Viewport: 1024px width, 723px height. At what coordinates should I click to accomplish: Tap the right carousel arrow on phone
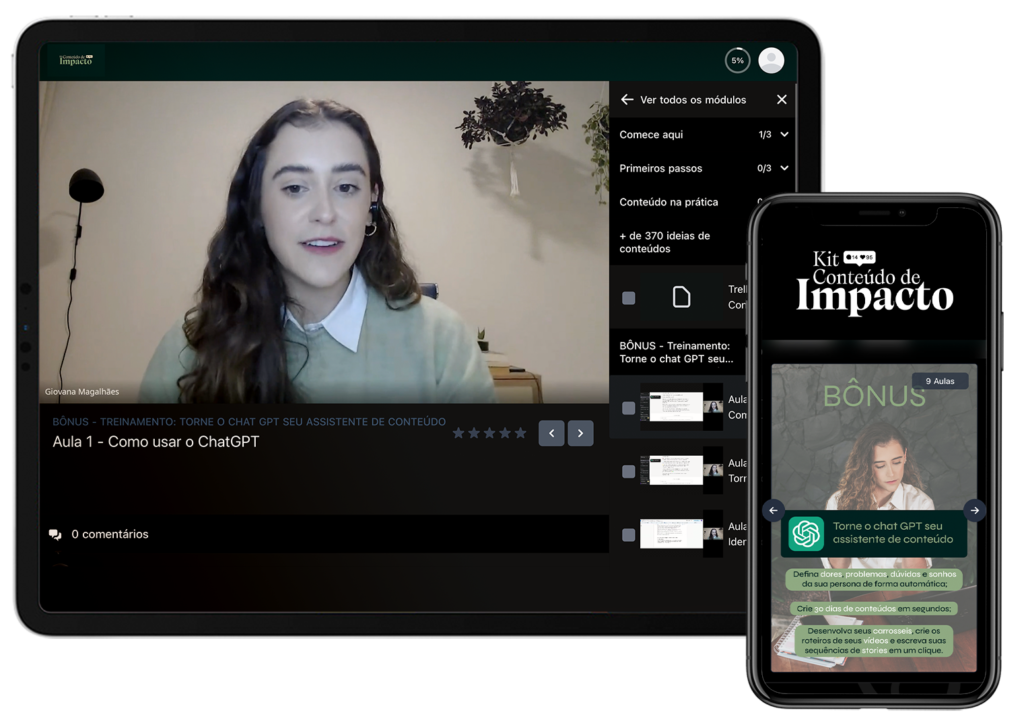[x=975, y=510]
